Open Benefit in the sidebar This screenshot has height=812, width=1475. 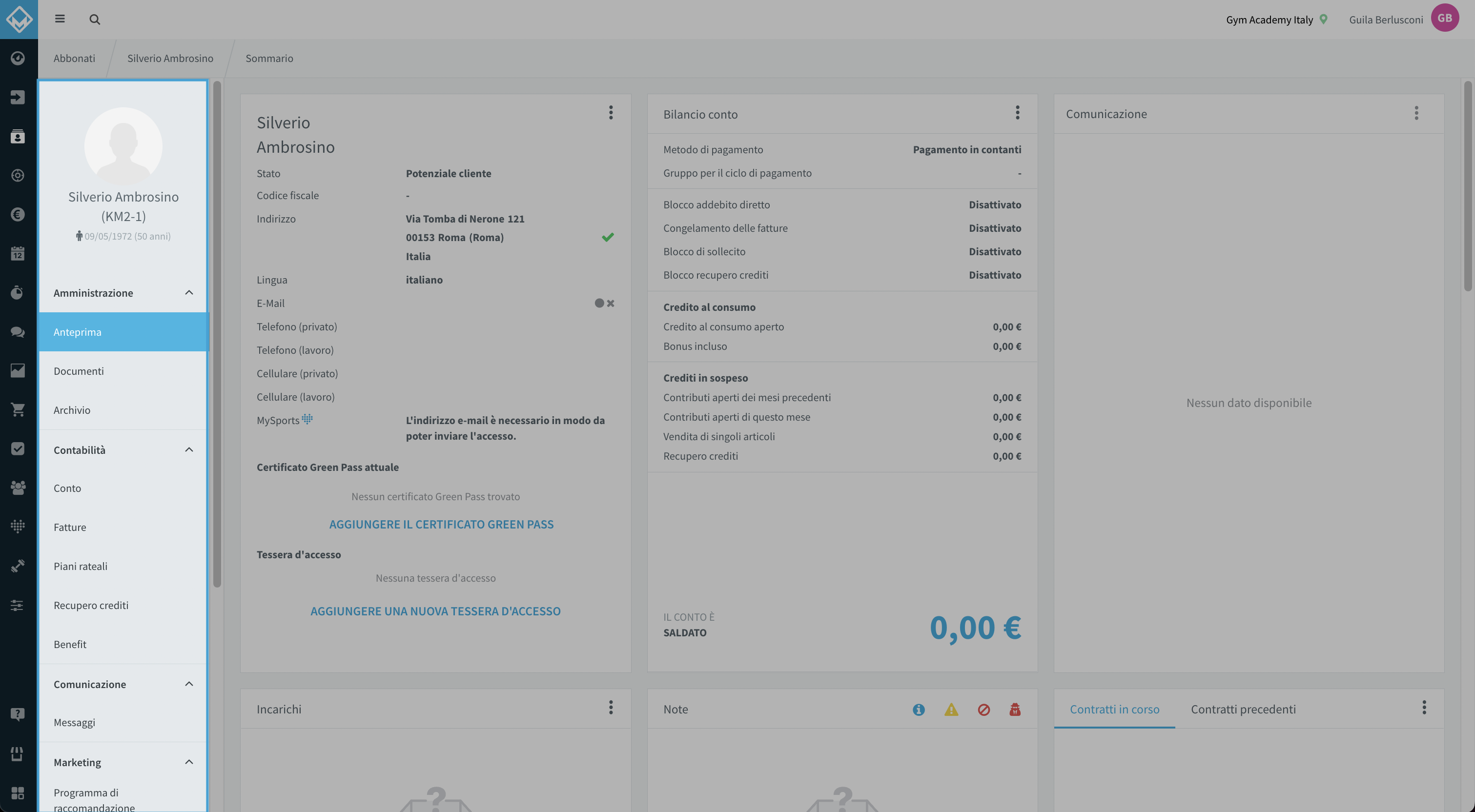click(123, 644)
